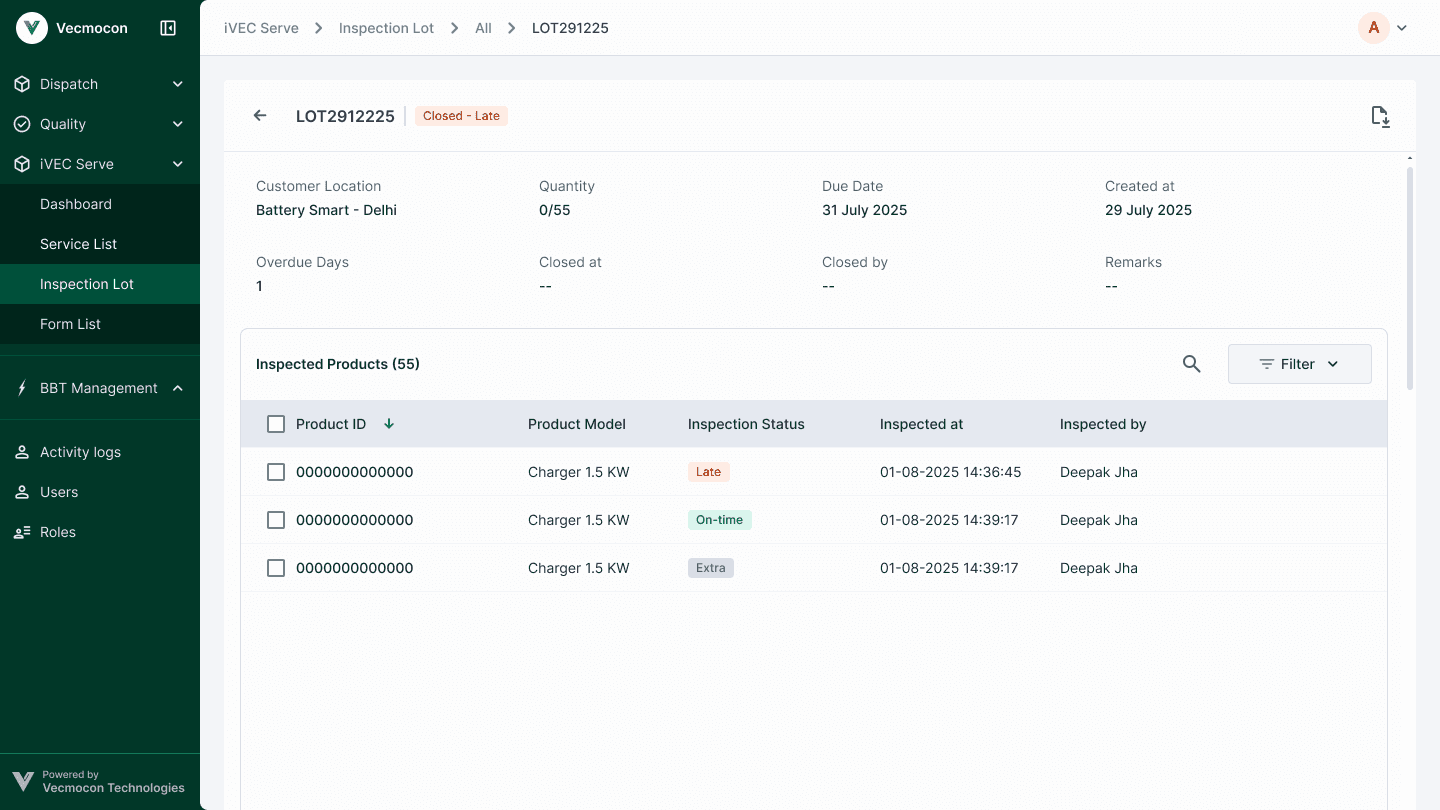Check the row with Late status
Viewport: 1440px width, 810px height.
pos(276,472)
